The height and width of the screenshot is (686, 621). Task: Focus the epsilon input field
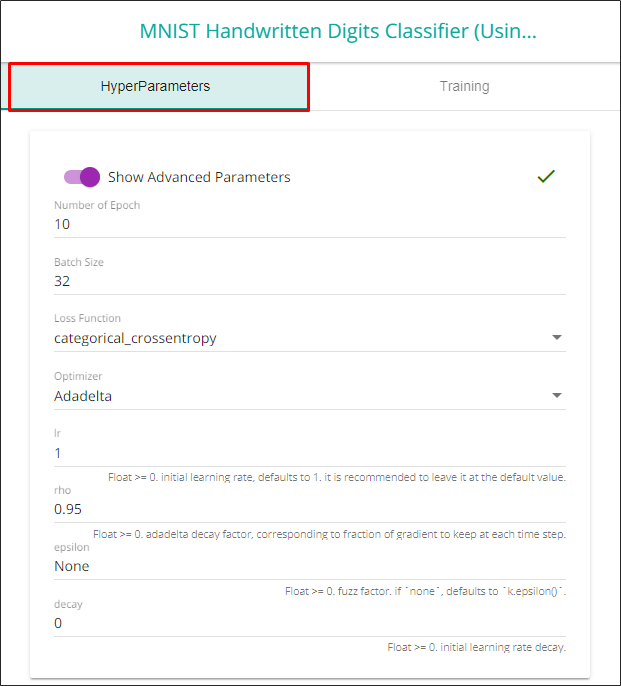pos(310,566)
